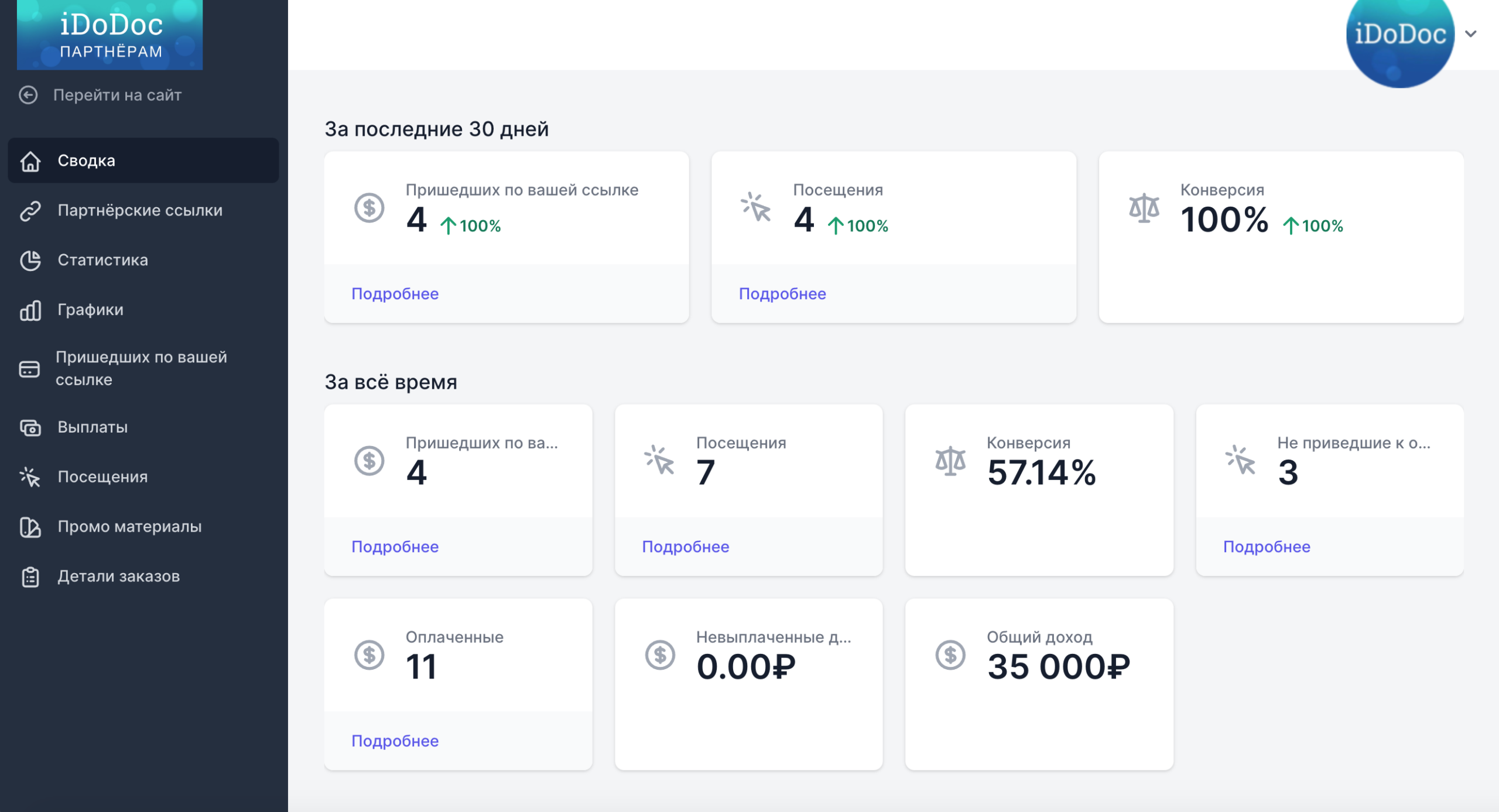Select the wallet icon beside Выплаты
This screenshot has height=812, width=1499.
coord(30,427)
